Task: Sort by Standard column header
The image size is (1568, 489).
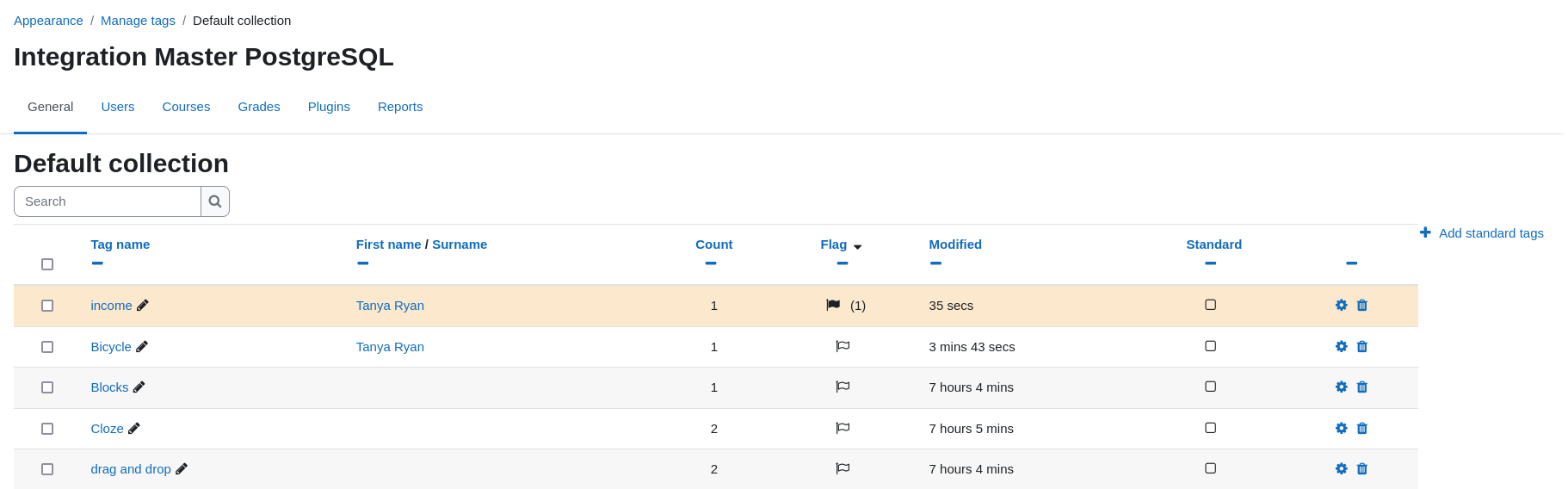Action: point(1214,244)
